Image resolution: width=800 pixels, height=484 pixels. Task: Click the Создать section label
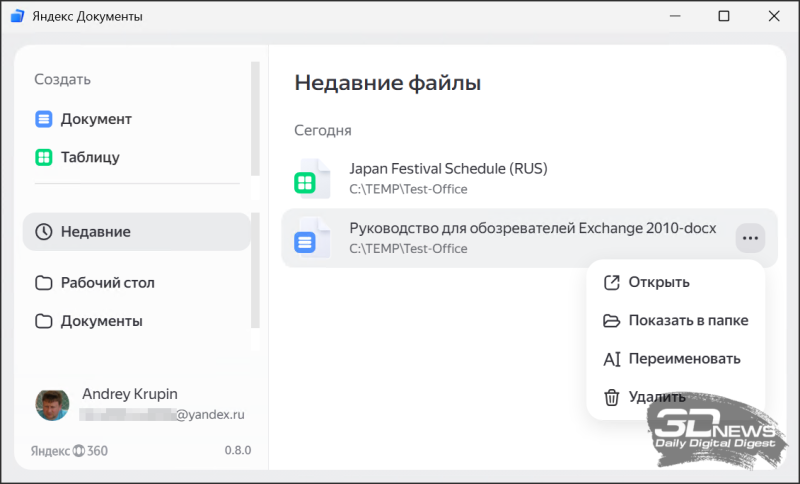point(62,80)
